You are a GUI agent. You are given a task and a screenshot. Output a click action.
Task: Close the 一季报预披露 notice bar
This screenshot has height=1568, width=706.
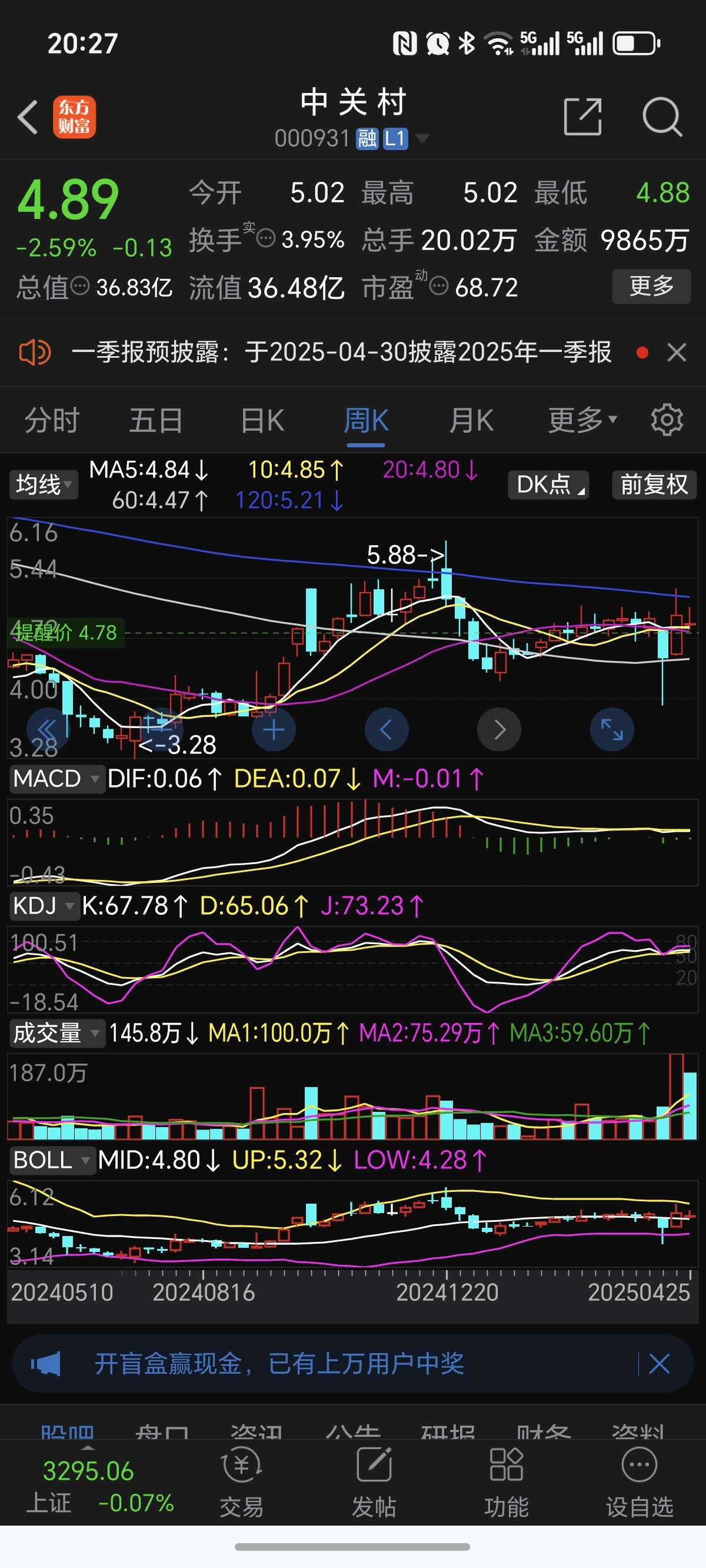677,353
